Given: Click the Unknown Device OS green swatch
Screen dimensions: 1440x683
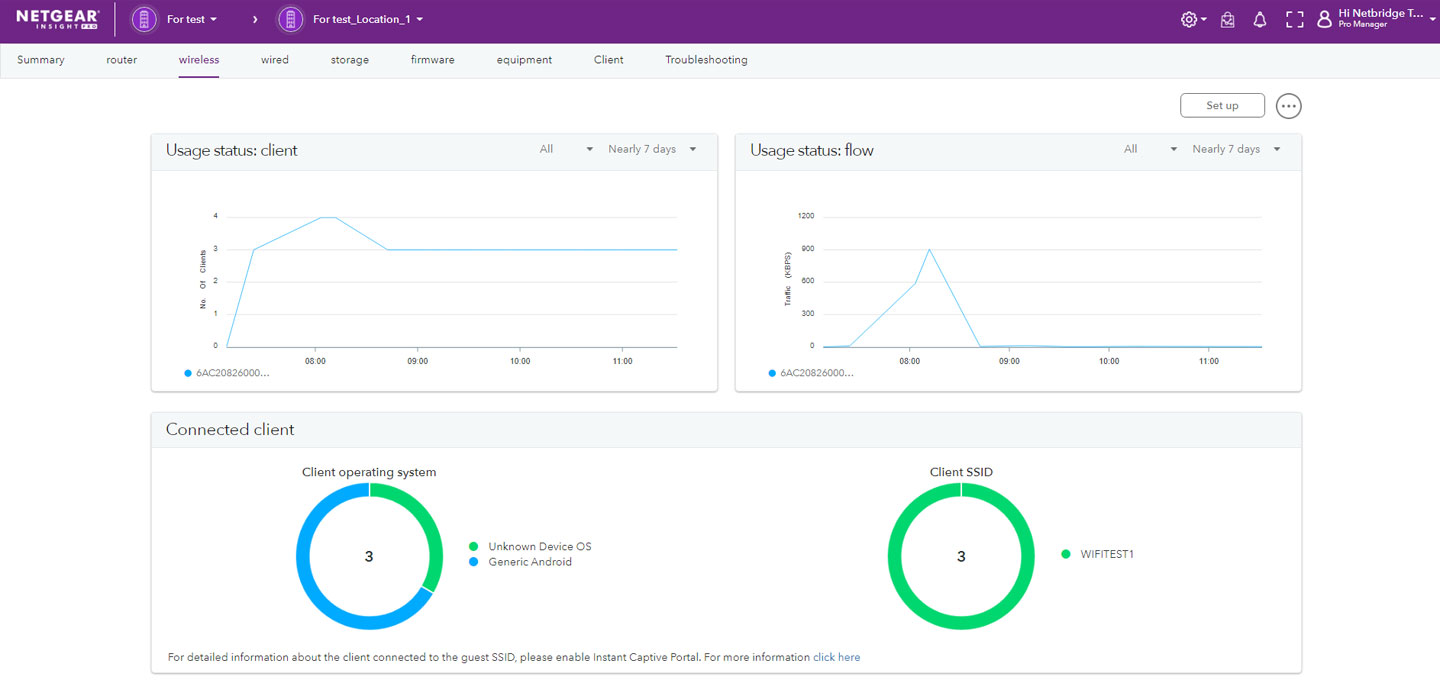Looking at the screenshot, I should pos(474,547).
